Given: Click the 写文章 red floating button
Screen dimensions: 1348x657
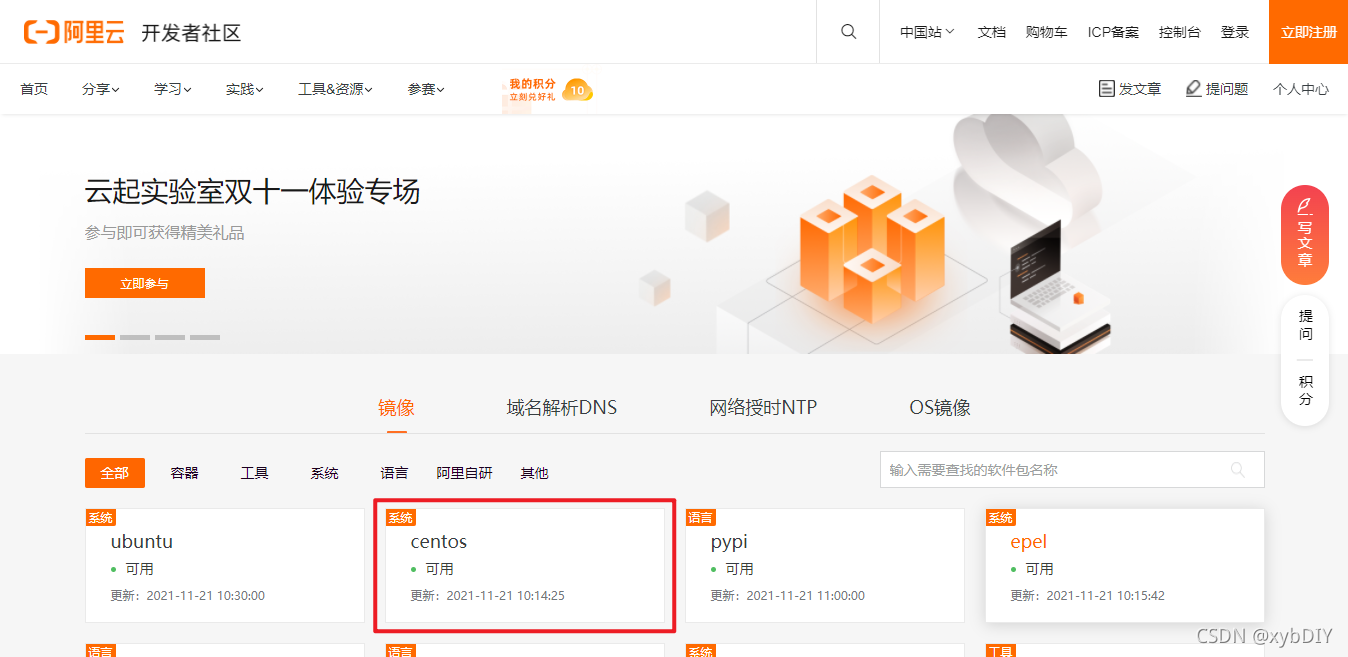Looking at the screenshot, I should click(x=1305, y=235).
